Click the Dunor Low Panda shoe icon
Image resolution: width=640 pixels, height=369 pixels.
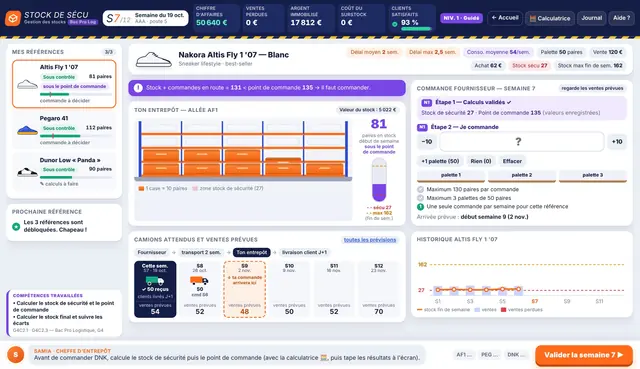pyautogui.click(x=27, y=172)
